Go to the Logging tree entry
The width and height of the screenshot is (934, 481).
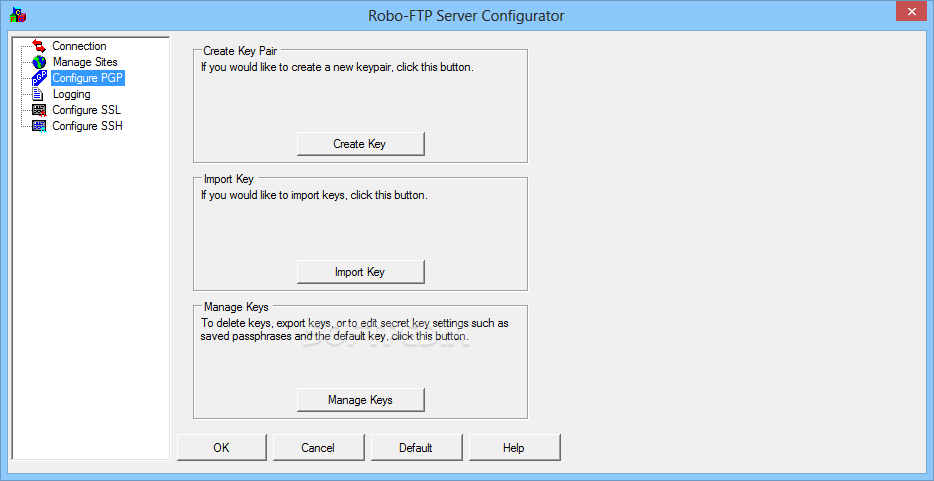(71, 94)
